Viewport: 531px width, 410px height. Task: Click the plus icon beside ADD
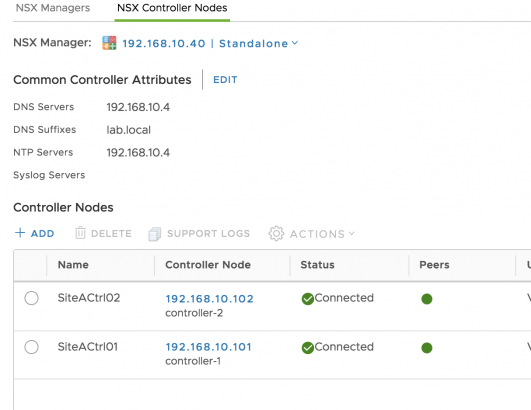(x=20, y=233)
